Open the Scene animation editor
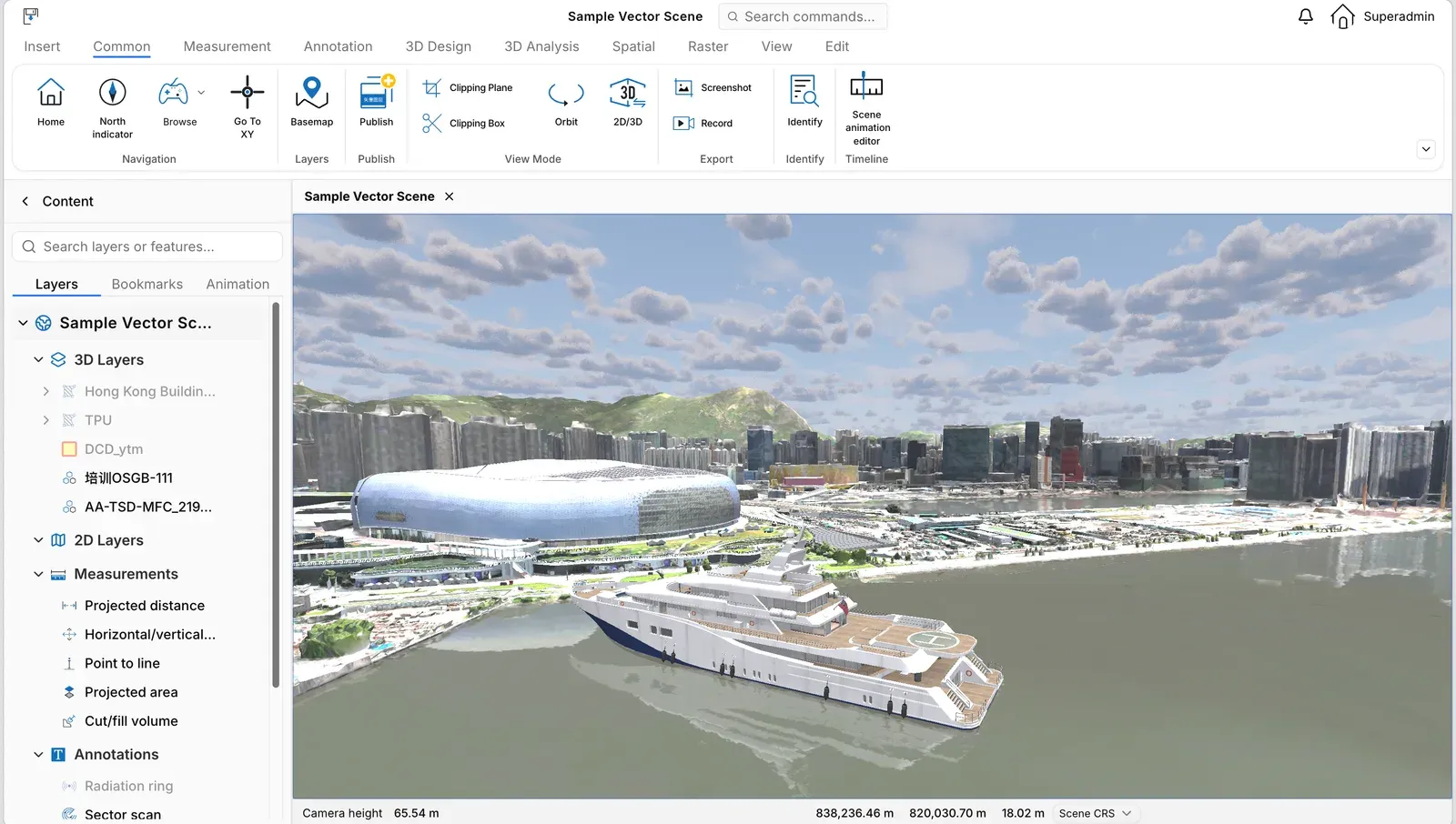1456x824 pixels. [x=866, y=86]
